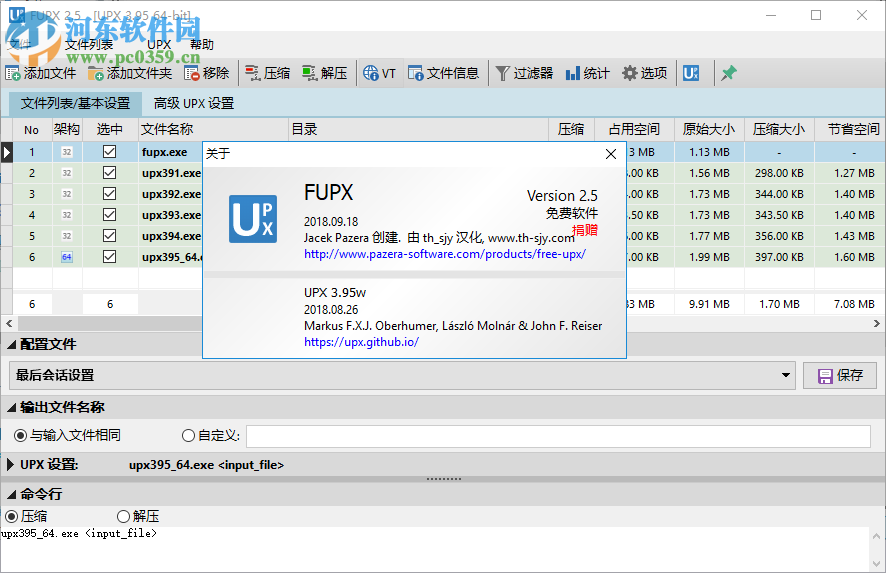
Task: Click the 移除 (remove) toolbar icon
Action: pyautogui.click(x=192, y=73)
